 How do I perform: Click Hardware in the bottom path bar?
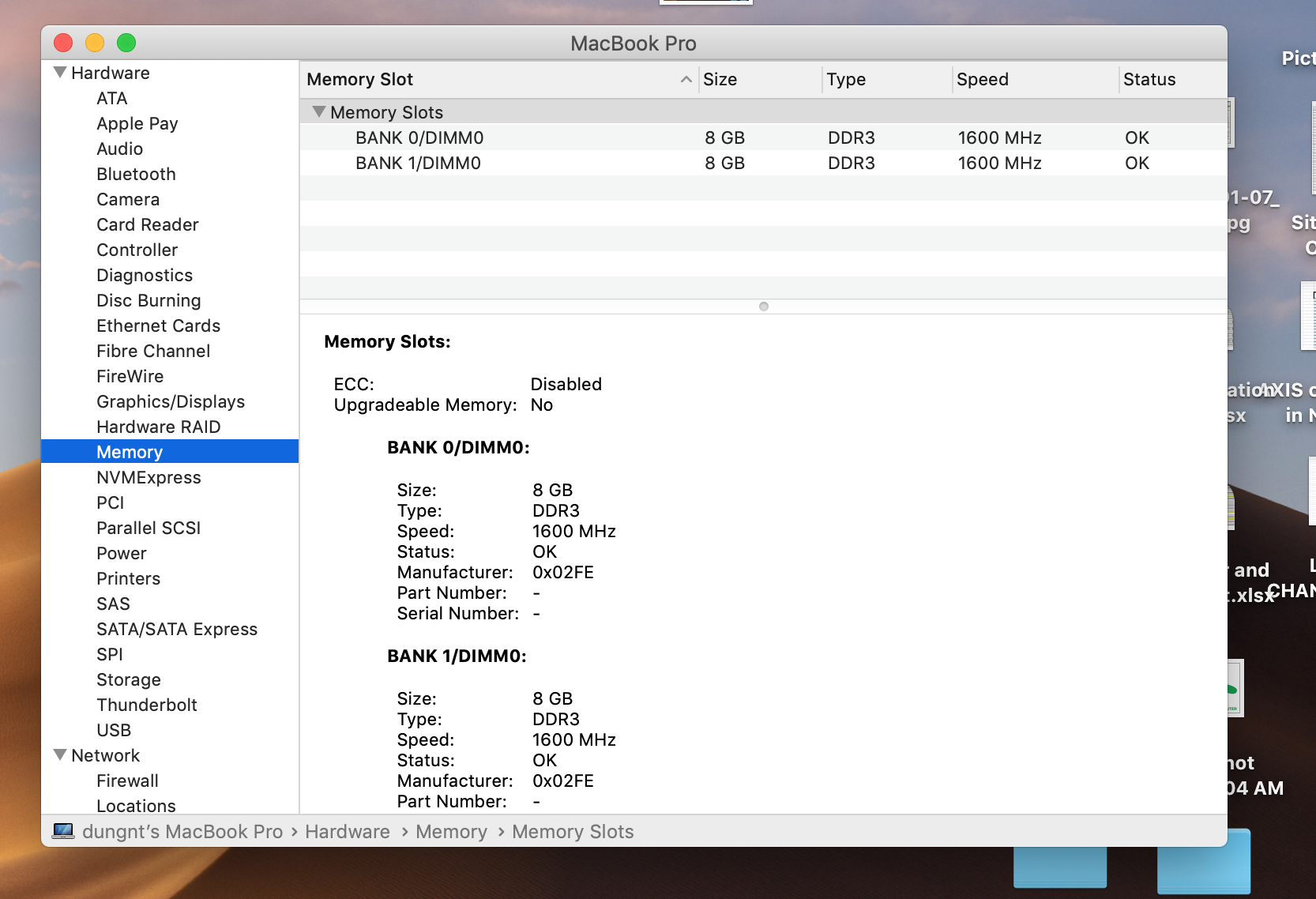click(347, 831)
